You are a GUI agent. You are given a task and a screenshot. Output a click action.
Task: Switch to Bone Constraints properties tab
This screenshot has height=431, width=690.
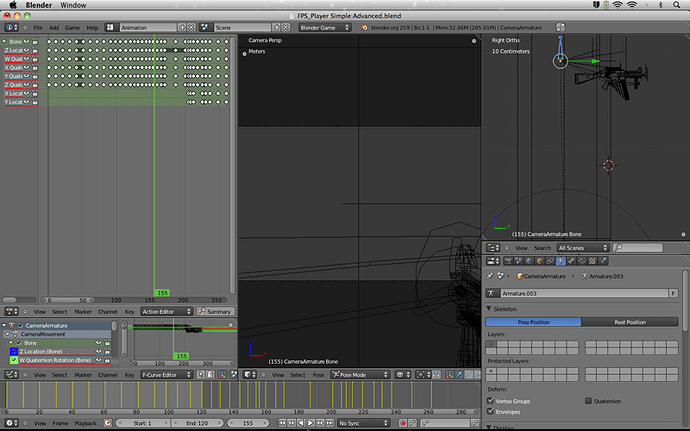click(x=582, y=261)
